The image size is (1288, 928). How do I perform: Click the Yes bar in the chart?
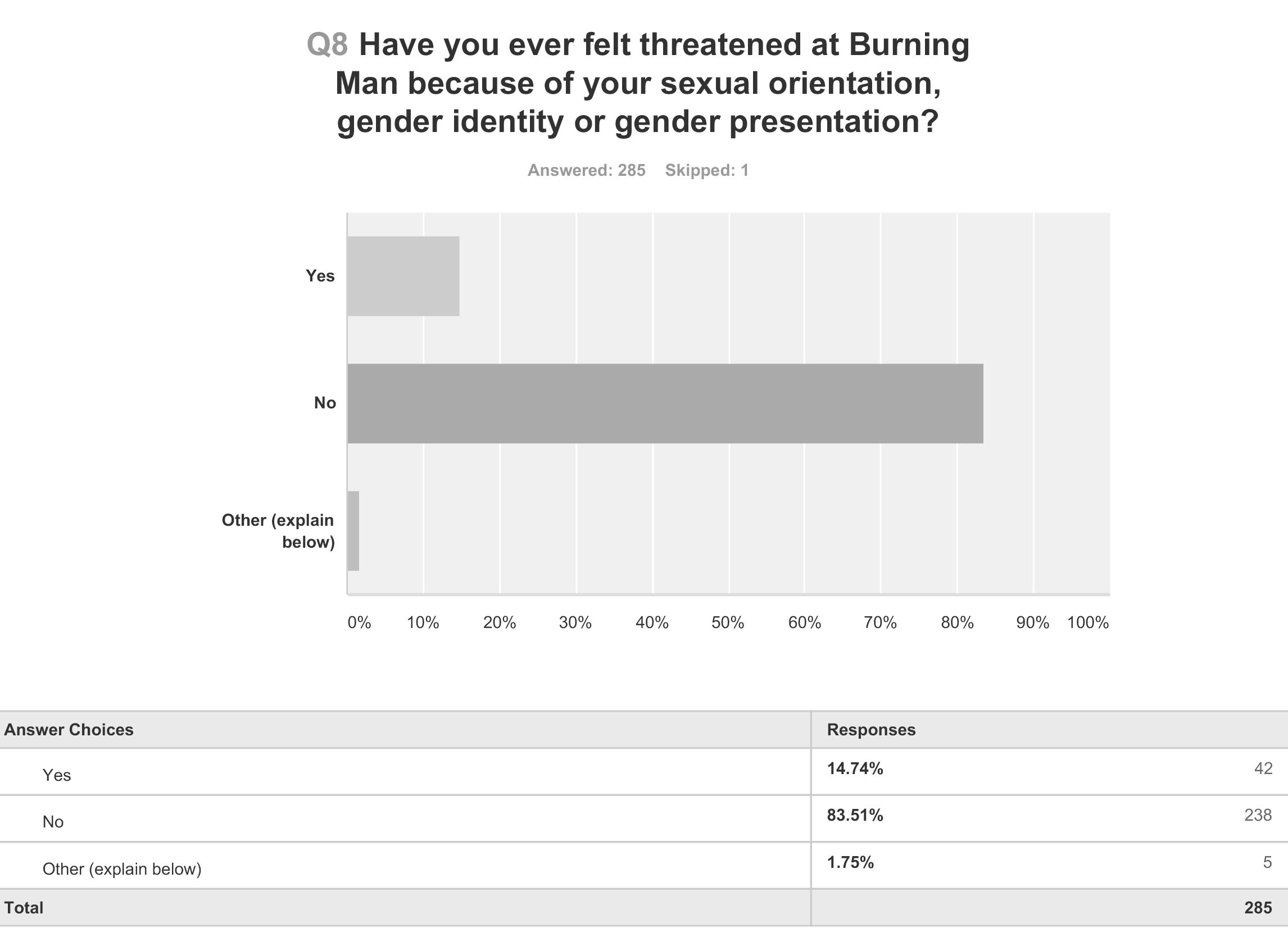pos(403,276)
